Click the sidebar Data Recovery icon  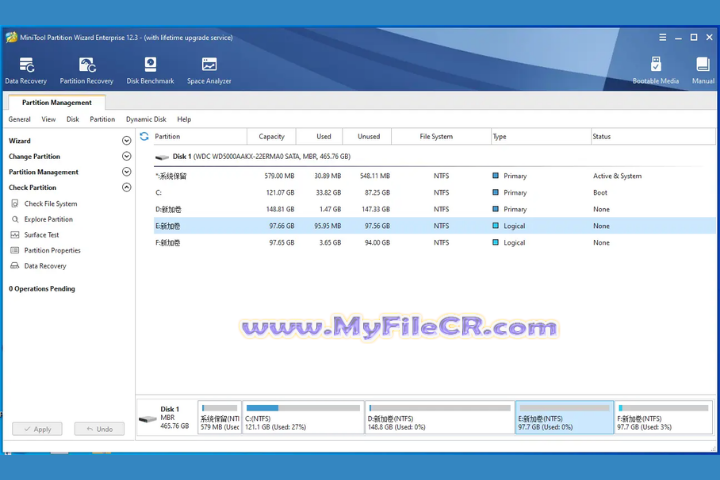coord(15,266)
